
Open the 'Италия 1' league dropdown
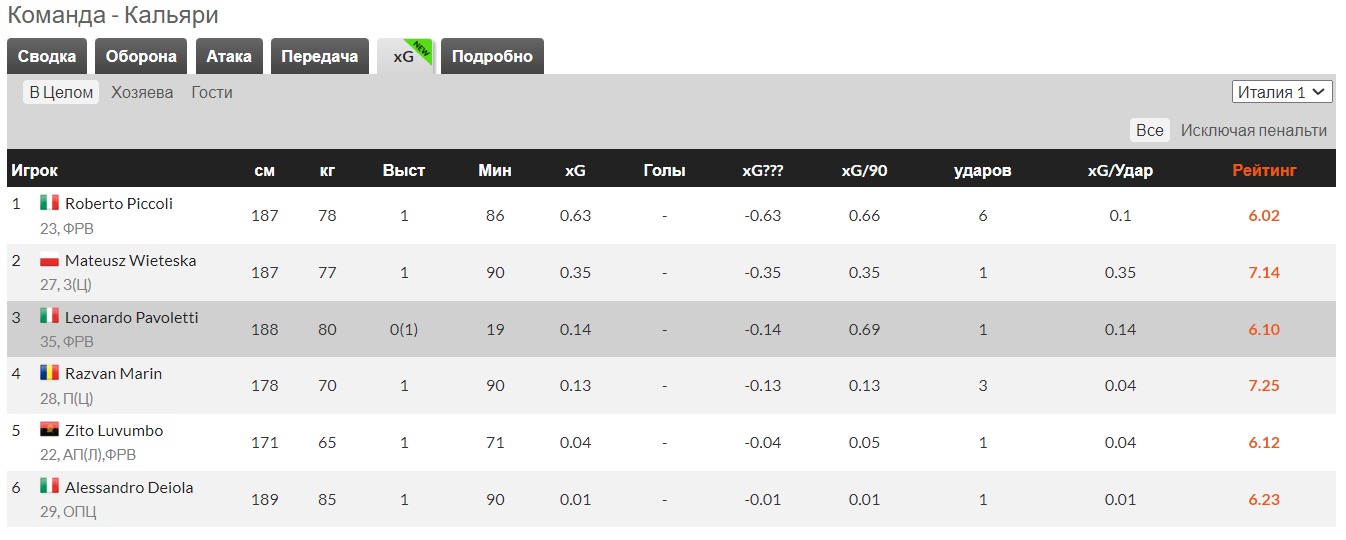click(1282, 92)
